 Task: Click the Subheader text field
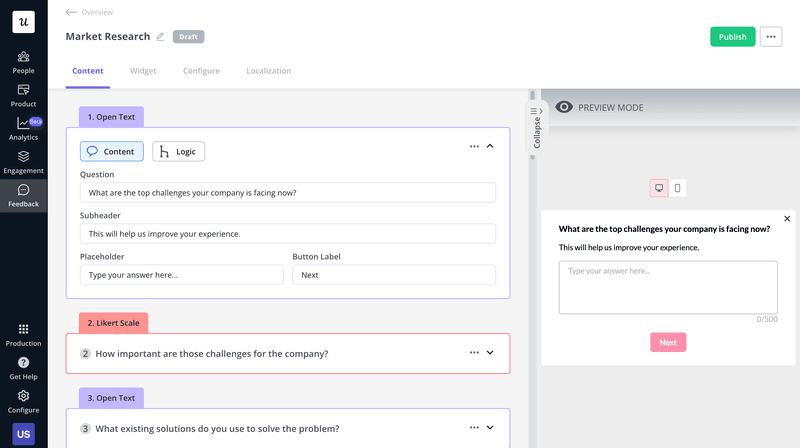pos(288,233)
